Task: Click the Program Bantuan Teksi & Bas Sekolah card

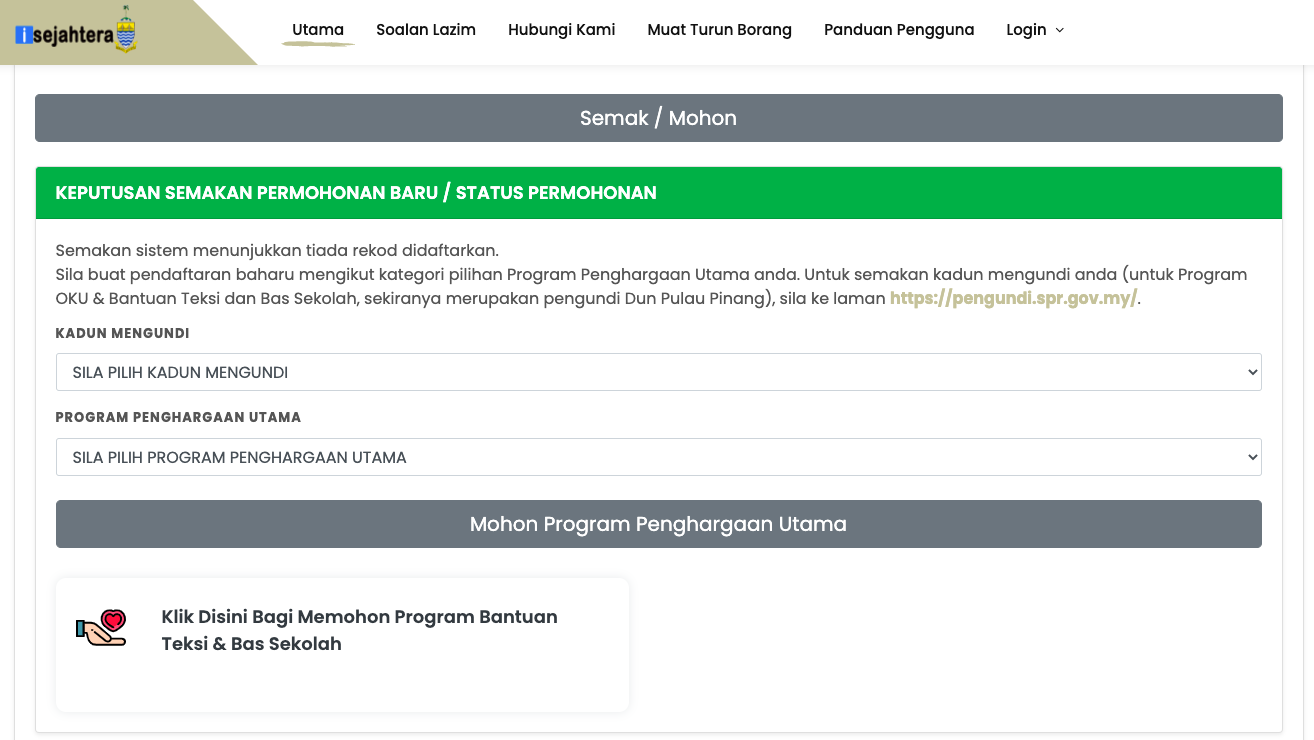Action: [342, 644]
